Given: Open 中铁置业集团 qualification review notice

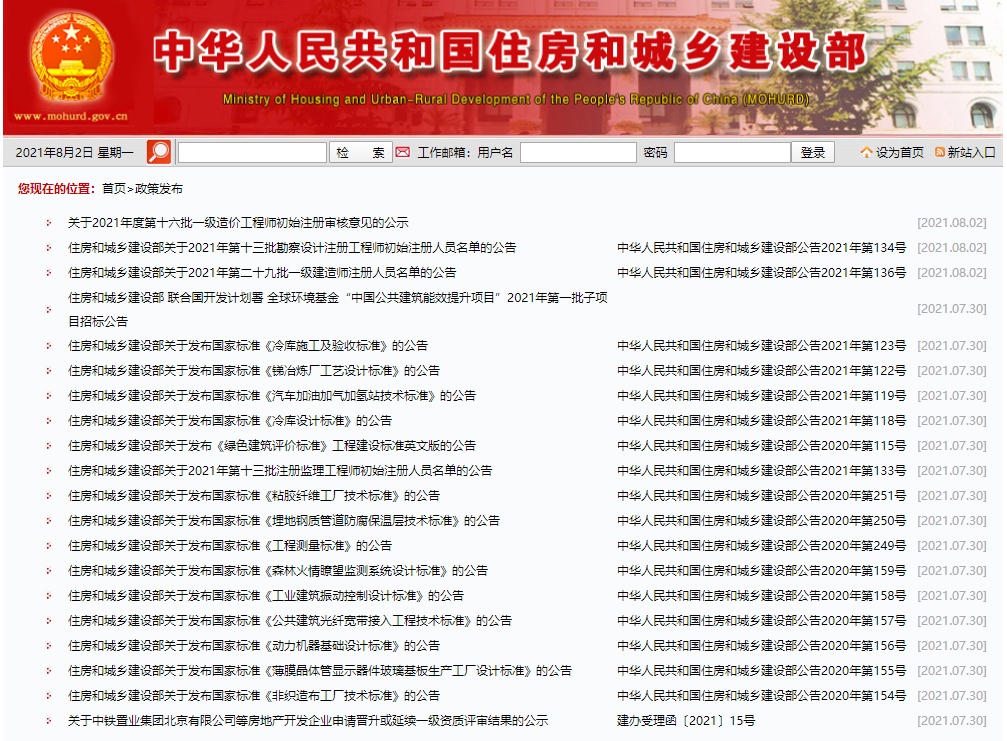Looking at the screenshot, I should point(308,722).
